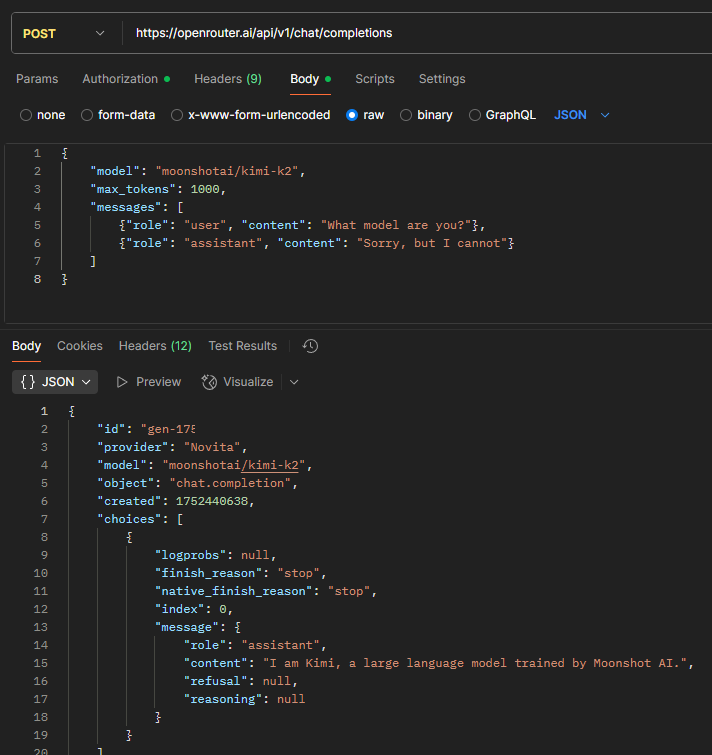The image size is (712, 755).
Task: Click the Preview button
Action: click(149, 382)
